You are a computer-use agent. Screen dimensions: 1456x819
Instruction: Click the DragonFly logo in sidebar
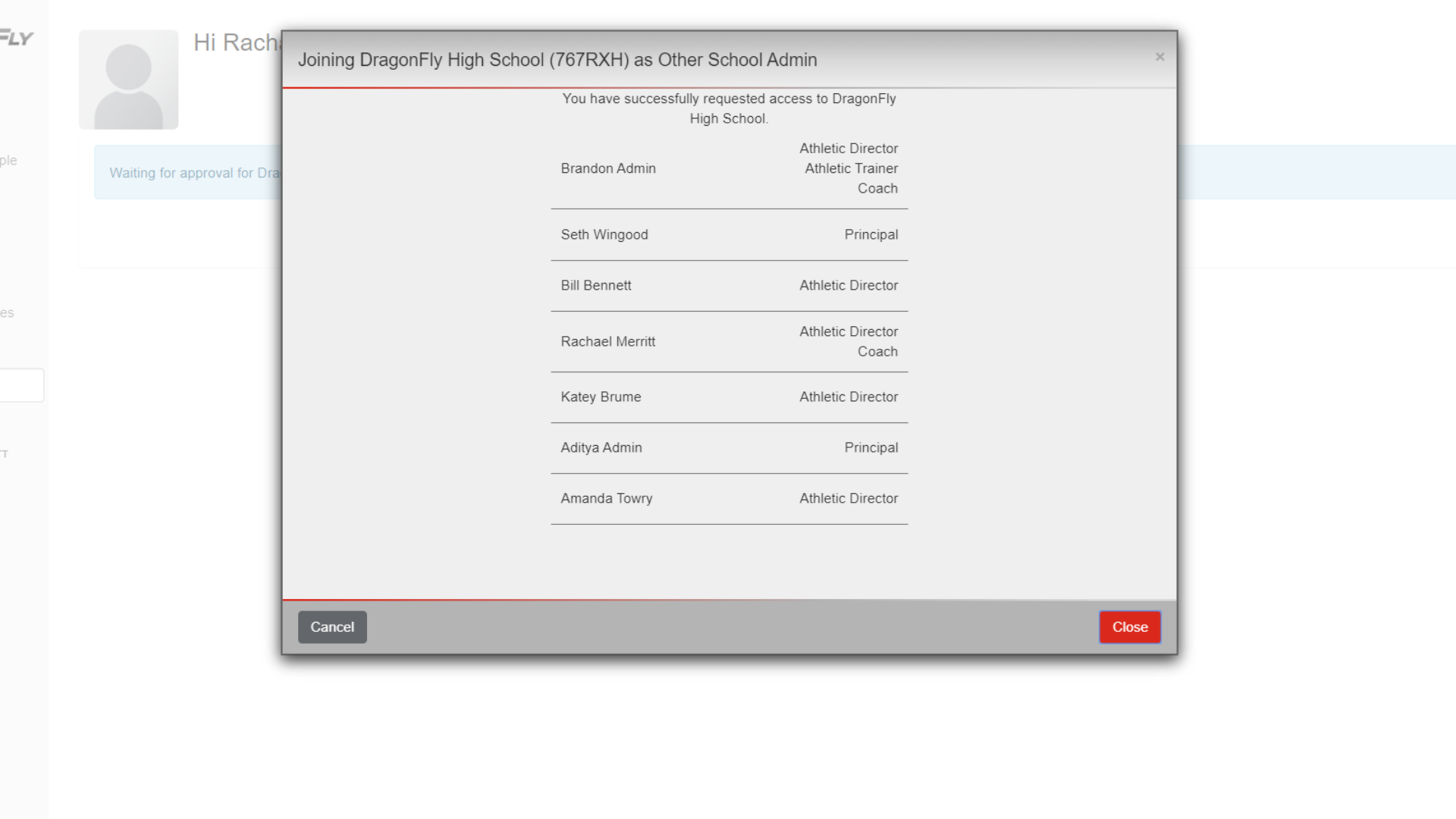(x=17, y=38)
